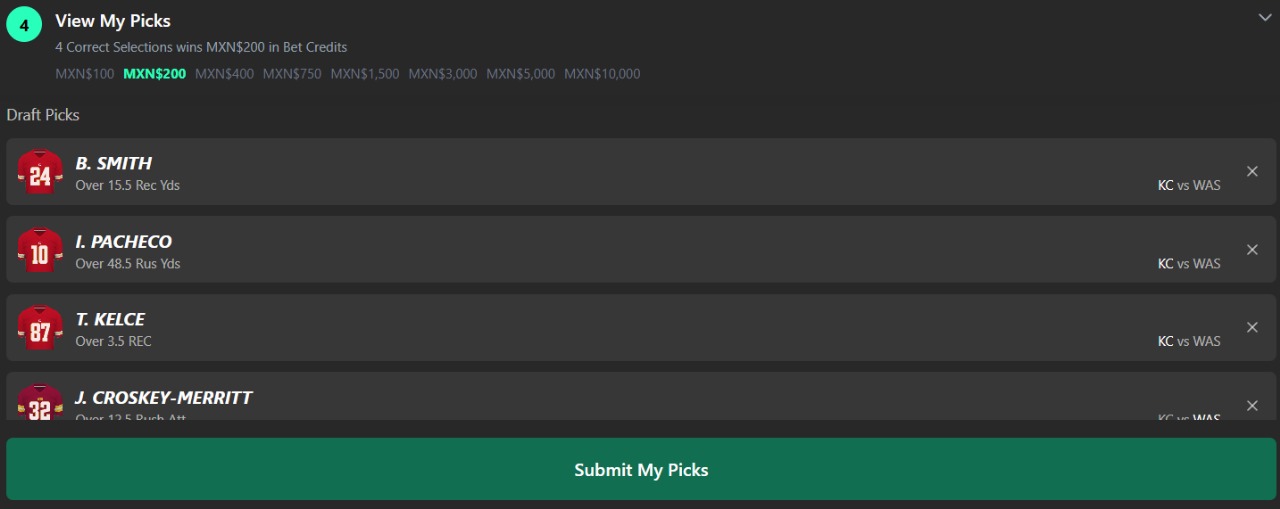The image size is (1280, 509).
Task: Select the MXN$400 prize tier
Action: tap(224, 74)
